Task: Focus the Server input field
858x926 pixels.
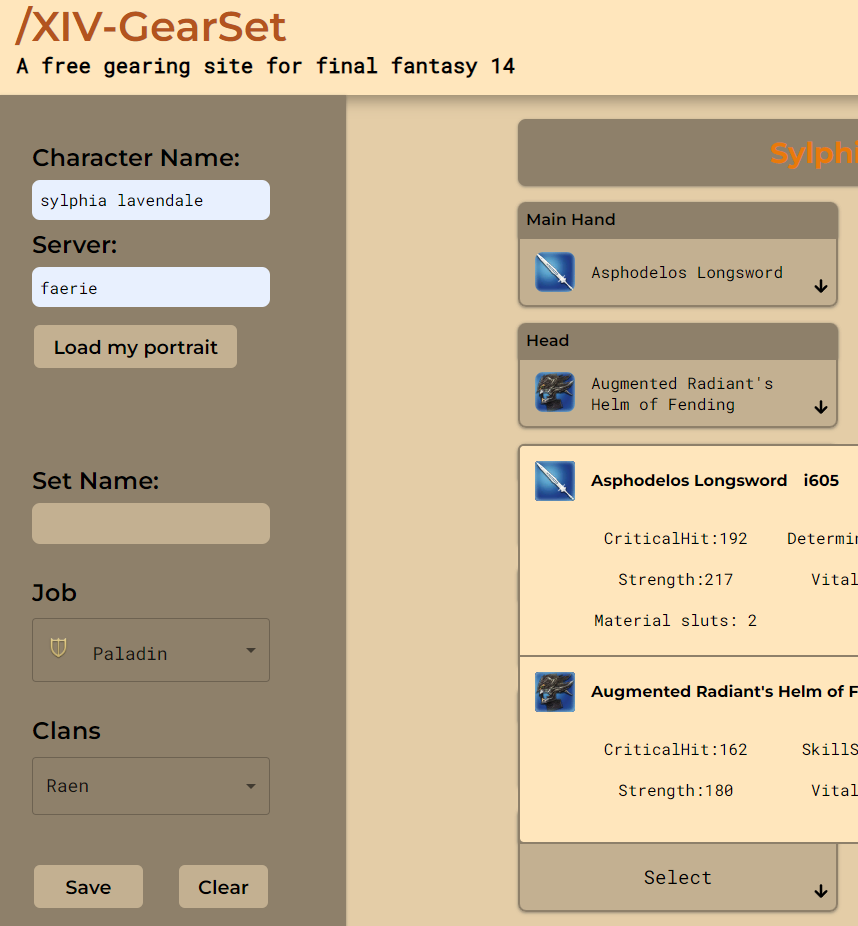Action: pos(151,287)
